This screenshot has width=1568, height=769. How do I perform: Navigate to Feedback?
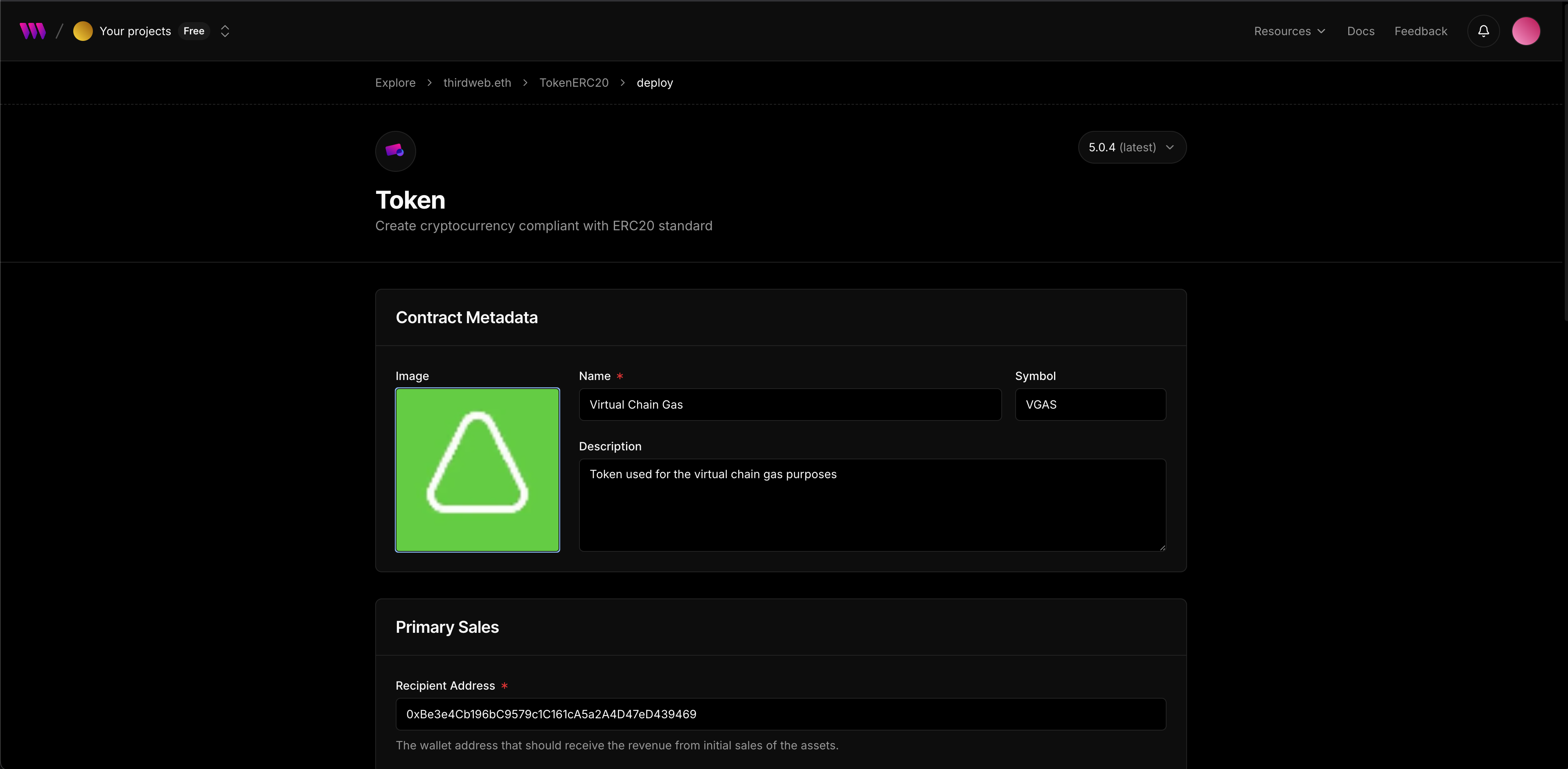pyautogui.click(x=1421, y=31)
